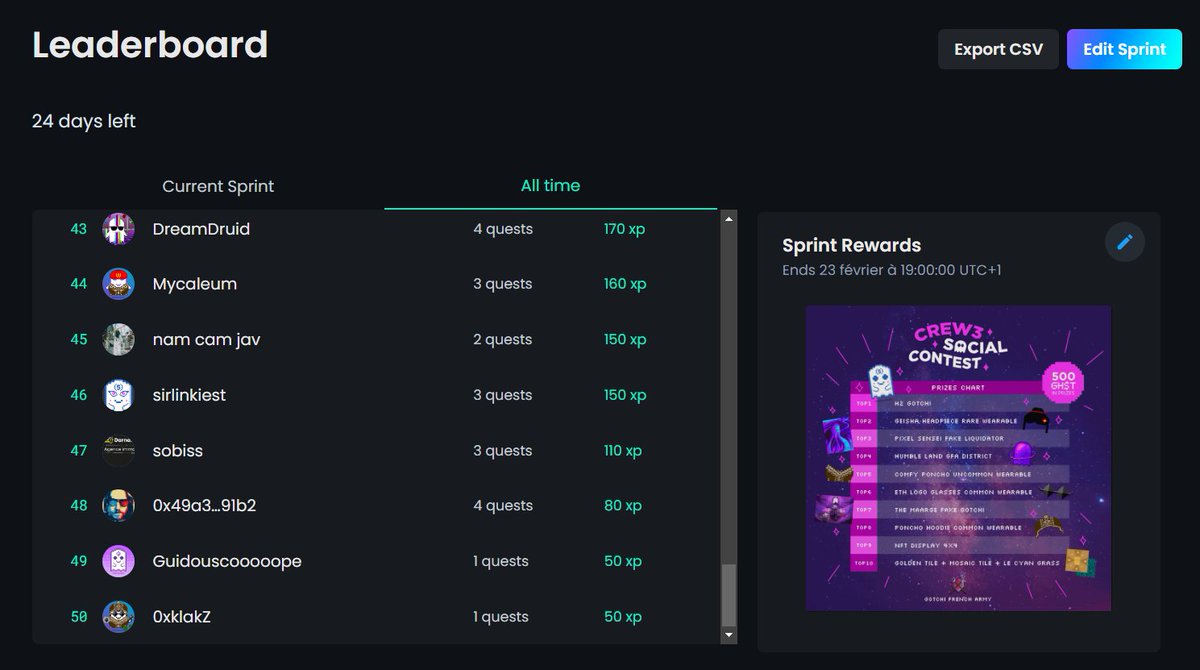This screenshot has height=670, width=1200.
Task: Open Mycaleum's avatar
Action: [x=119, y=284]
